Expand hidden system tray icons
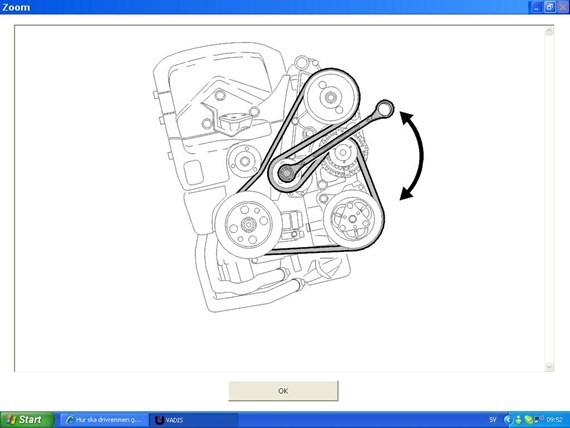570x428 pixels. [x=508, y=420]
